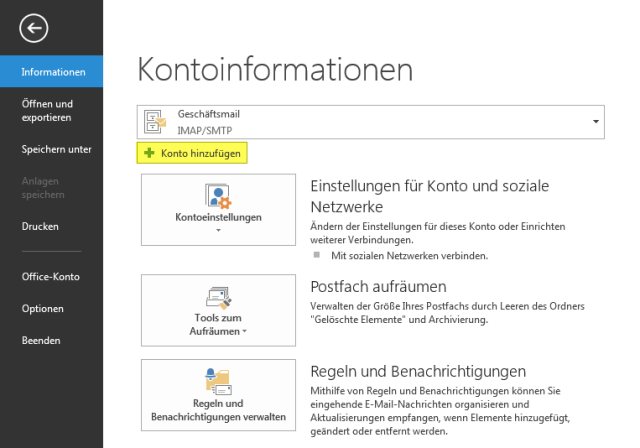Click Beenden to quit Outlook
This screenshot has width=640, height=448.
42,341
